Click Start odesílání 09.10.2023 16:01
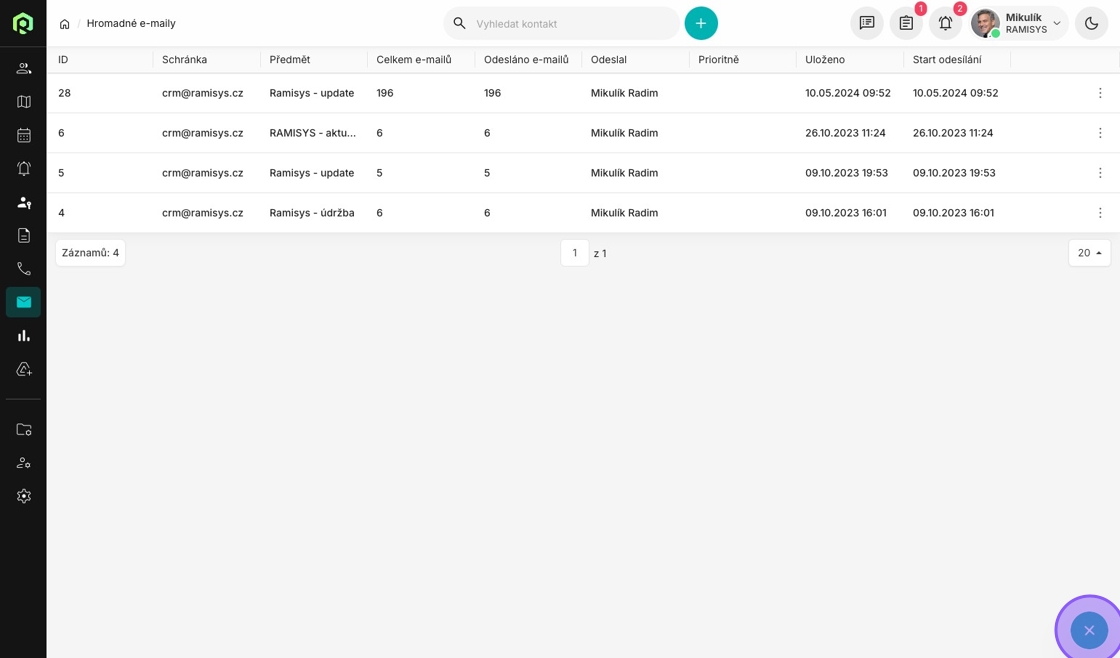This screenshot has width=1120, height=658. [x=954, y=213]
